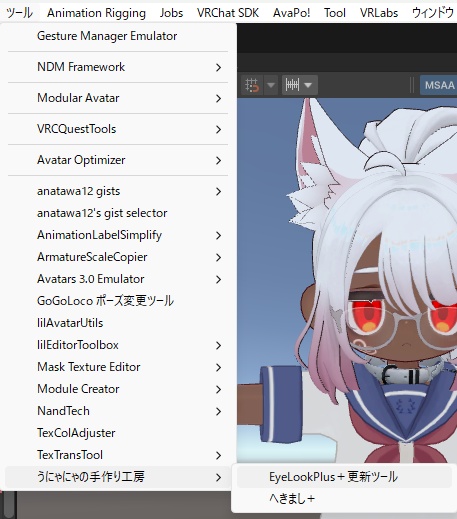Open the VRLabs menu
This screenshot has height=519, width=457.
(x=379, y=13)
